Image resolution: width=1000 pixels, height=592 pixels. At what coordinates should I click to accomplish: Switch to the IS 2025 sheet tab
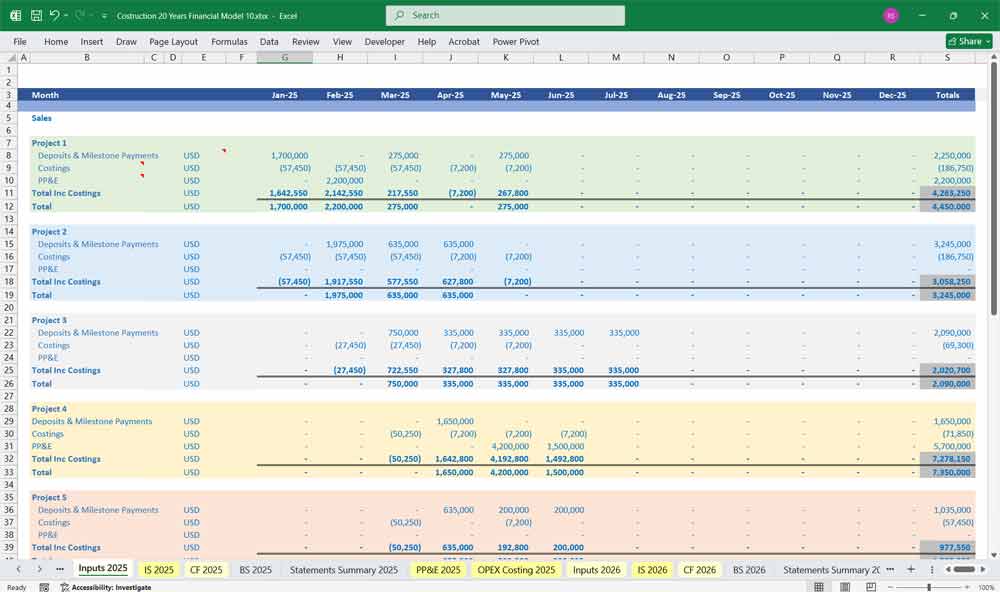pyautogui.click(x=158, y=569)
